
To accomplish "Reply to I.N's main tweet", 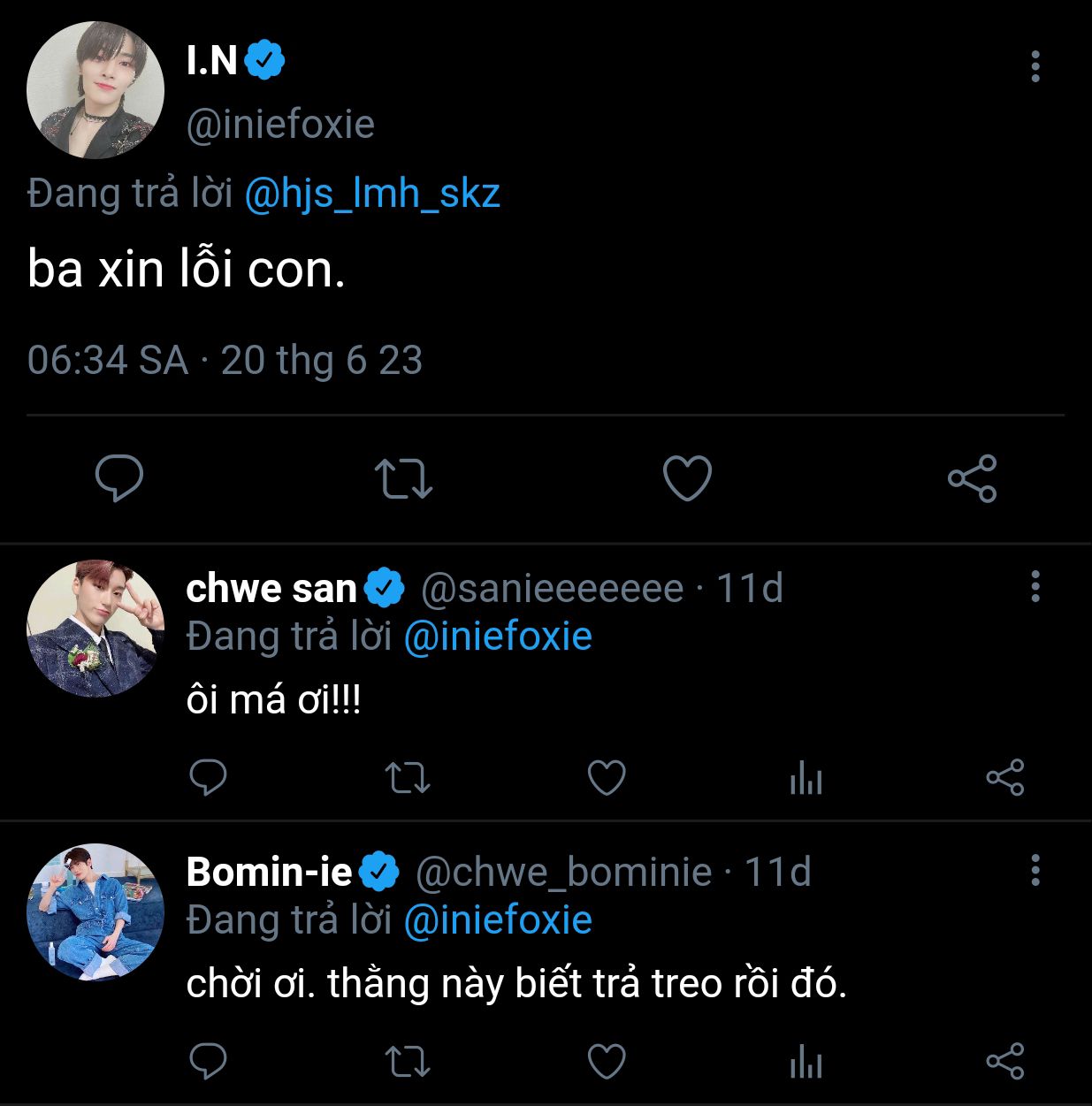I will [119, 478].
